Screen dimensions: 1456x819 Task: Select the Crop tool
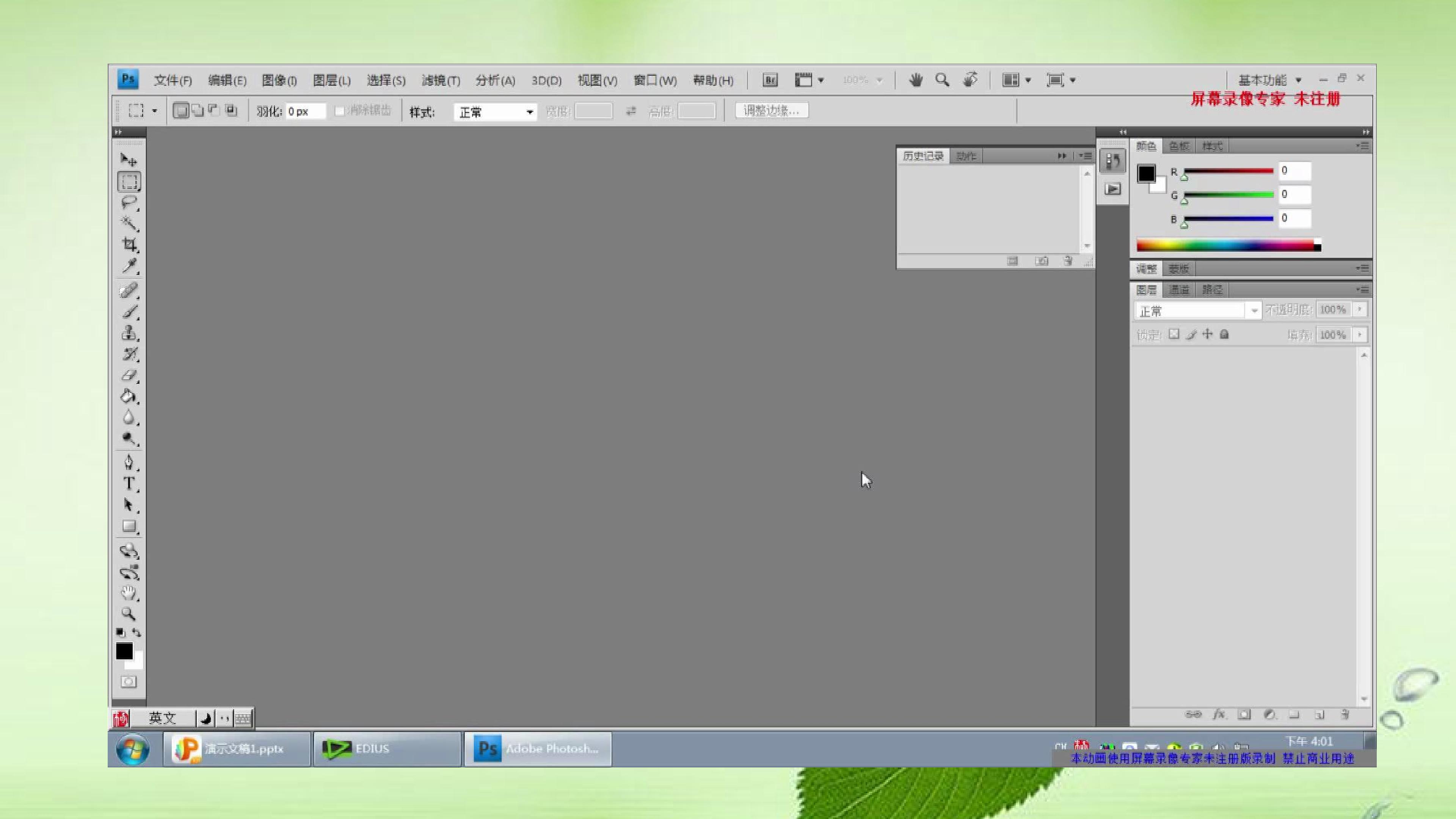pyautogui.click(x=129, y=244)
